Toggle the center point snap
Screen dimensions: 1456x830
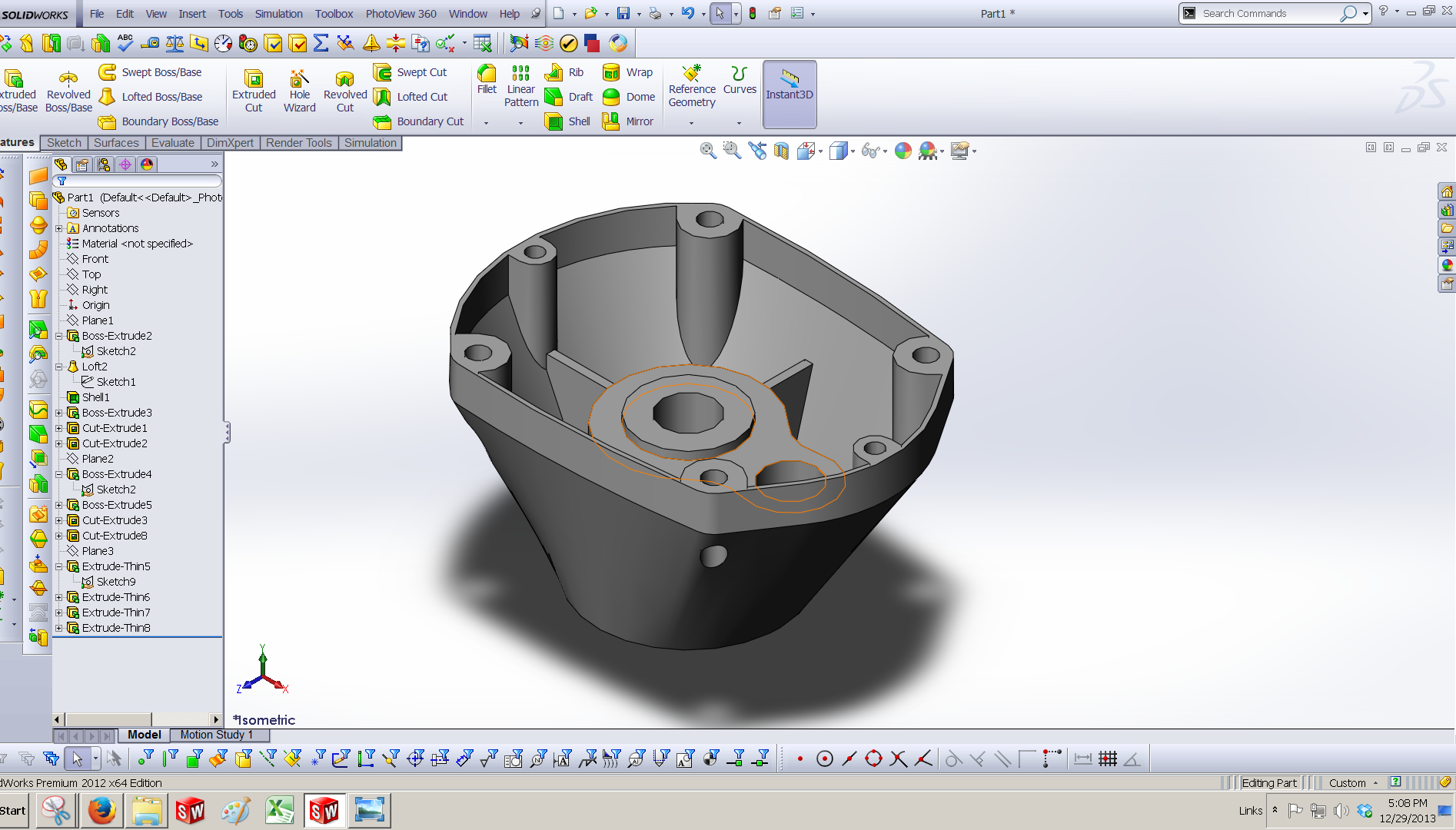[x=825, y=759]
